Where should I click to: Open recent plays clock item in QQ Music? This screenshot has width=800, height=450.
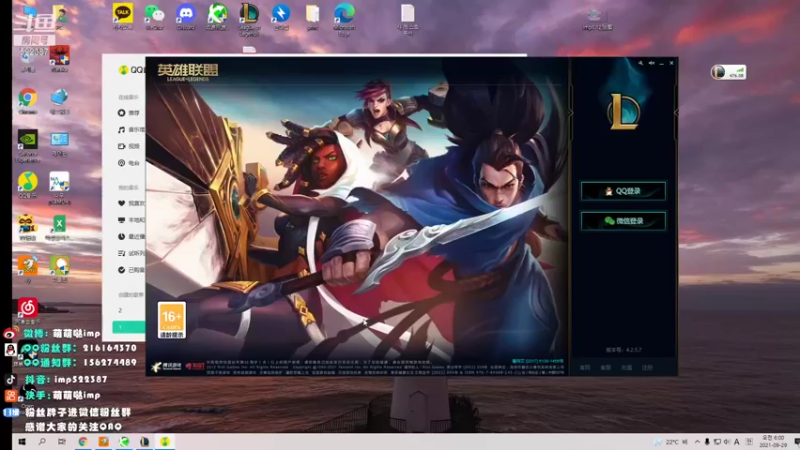(x=131, y=236)
